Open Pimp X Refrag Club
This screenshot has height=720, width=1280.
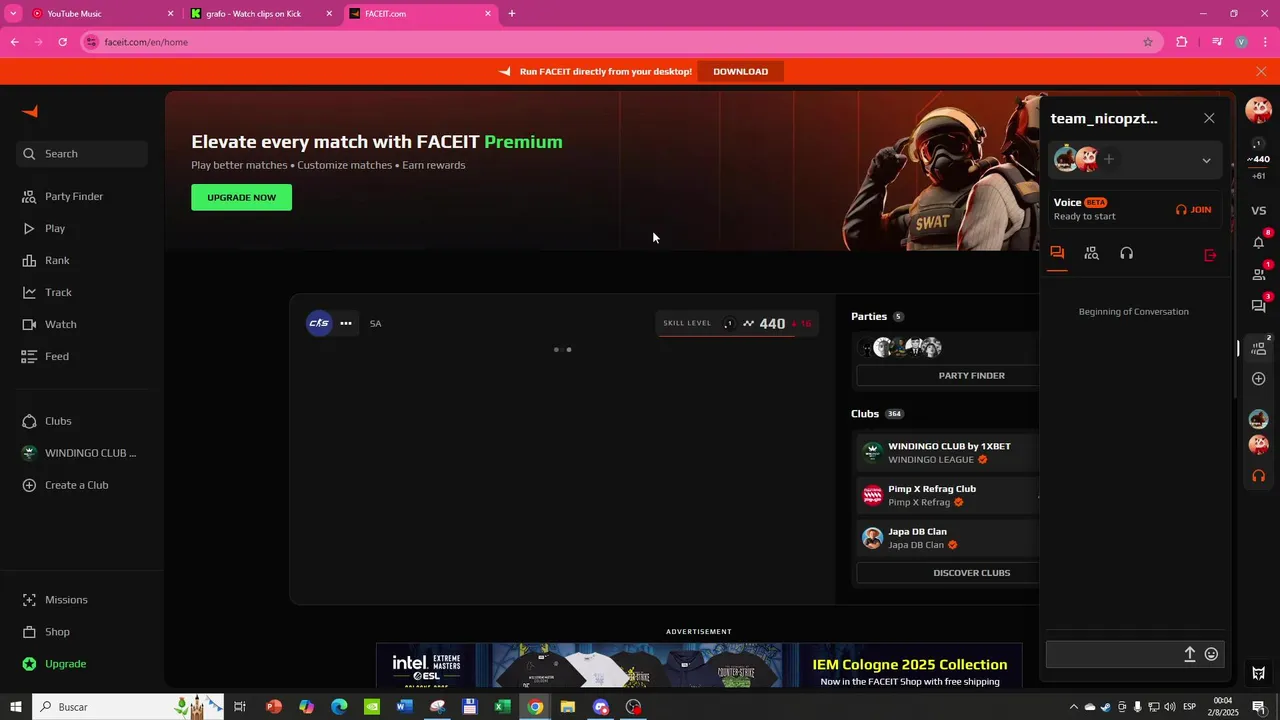coord(948,496)
